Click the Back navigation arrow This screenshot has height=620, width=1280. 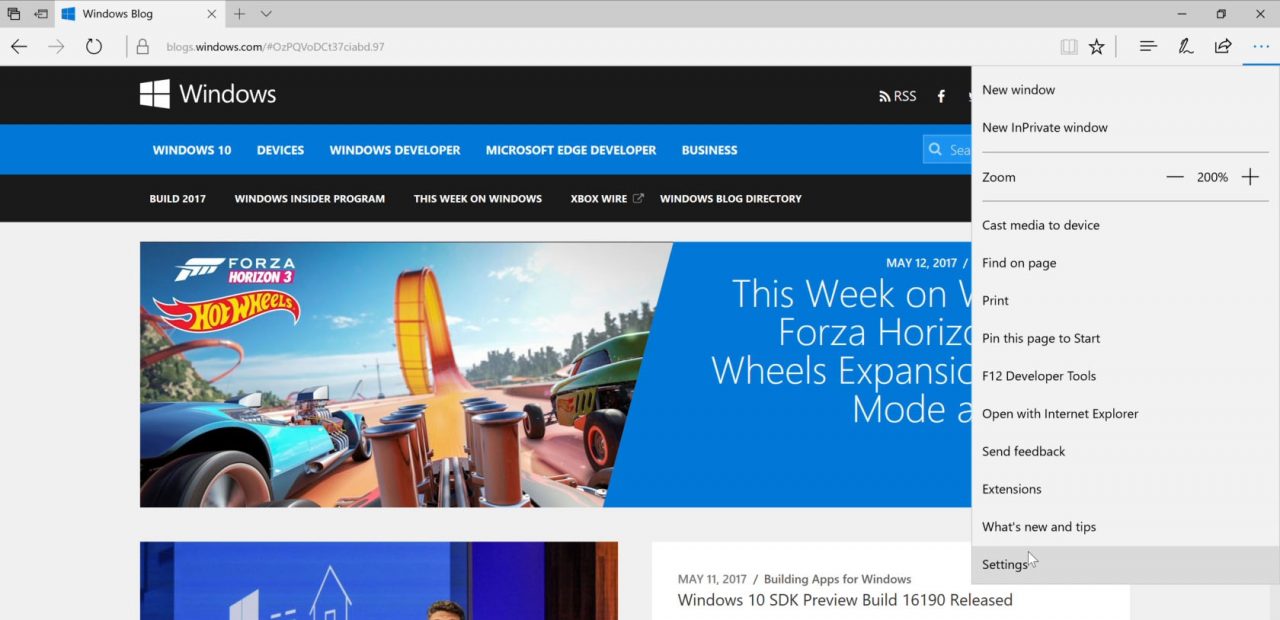coord(19,46)
